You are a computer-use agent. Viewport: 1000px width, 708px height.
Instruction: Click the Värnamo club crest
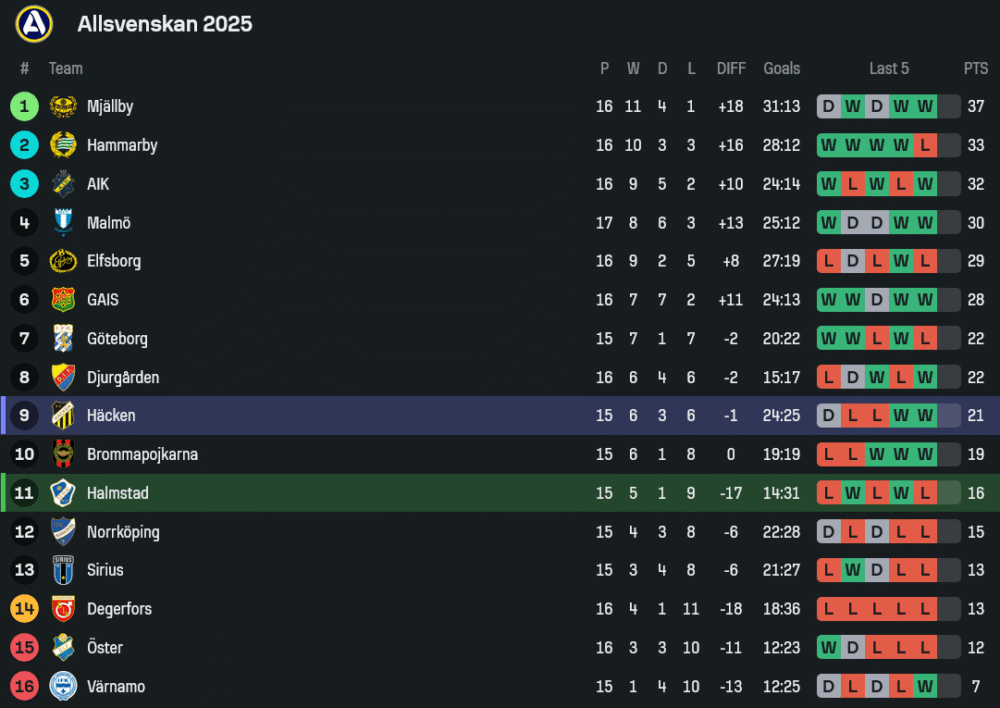click(63, 686)
